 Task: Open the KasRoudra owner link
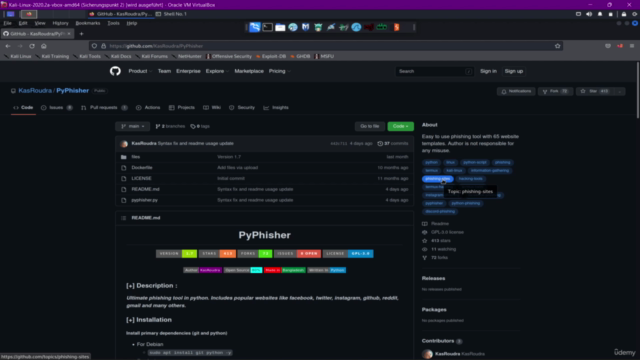35,91
